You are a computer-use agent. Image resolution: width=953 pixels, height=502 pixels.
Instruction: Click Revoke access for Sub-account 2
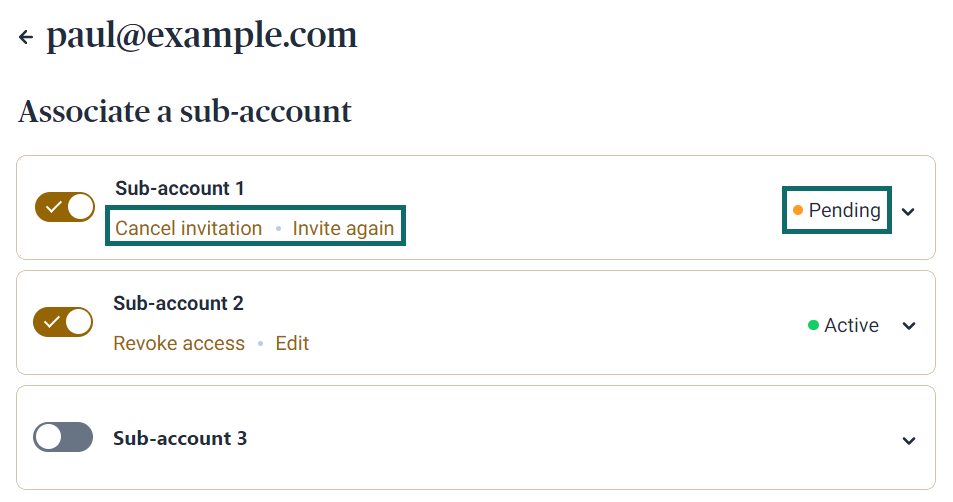pyautogui.click(x=179, y=343)
